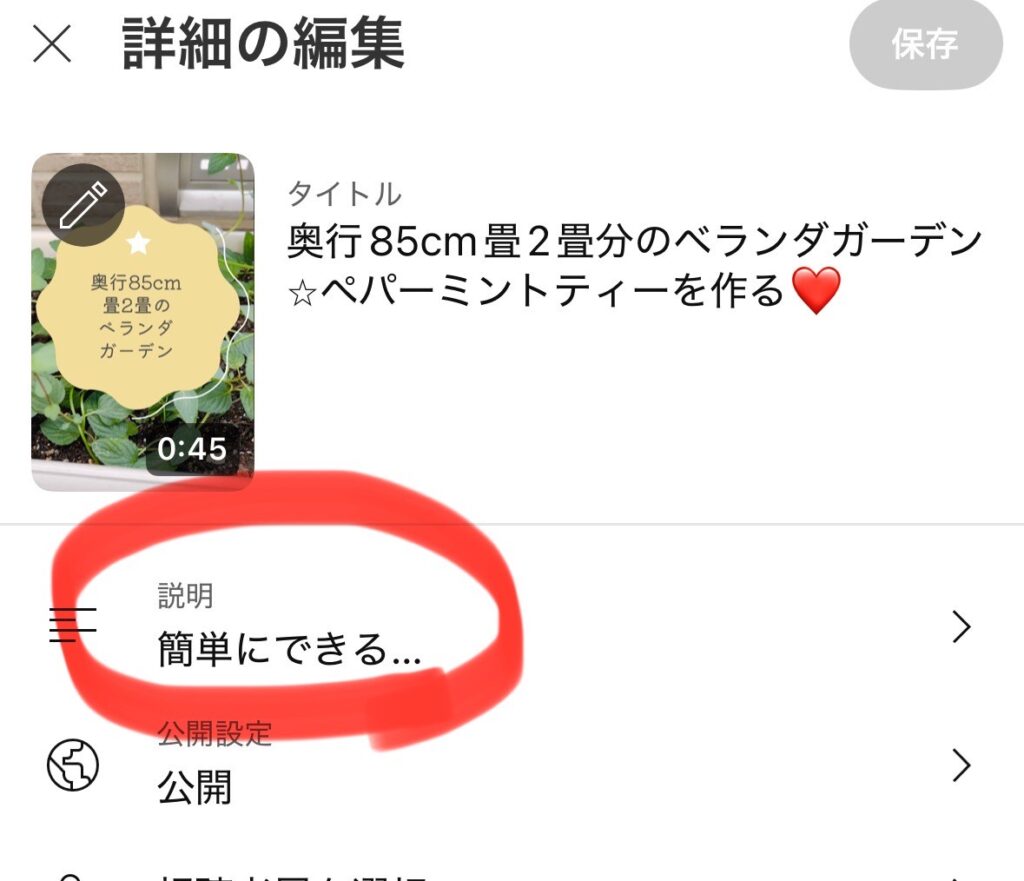Select the 説明 label

coord(185,596)
